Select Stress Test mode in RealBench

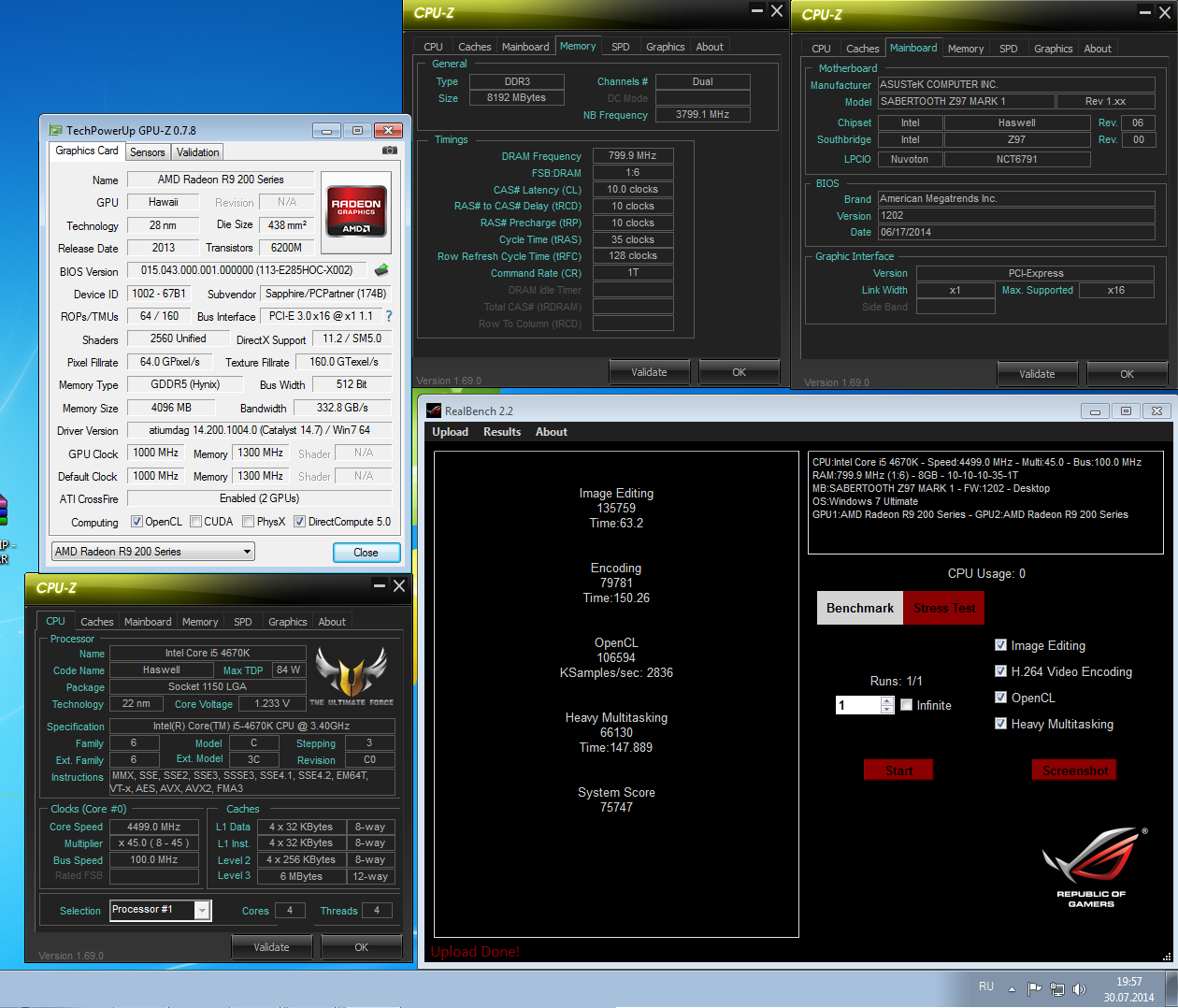coord(944,608)
